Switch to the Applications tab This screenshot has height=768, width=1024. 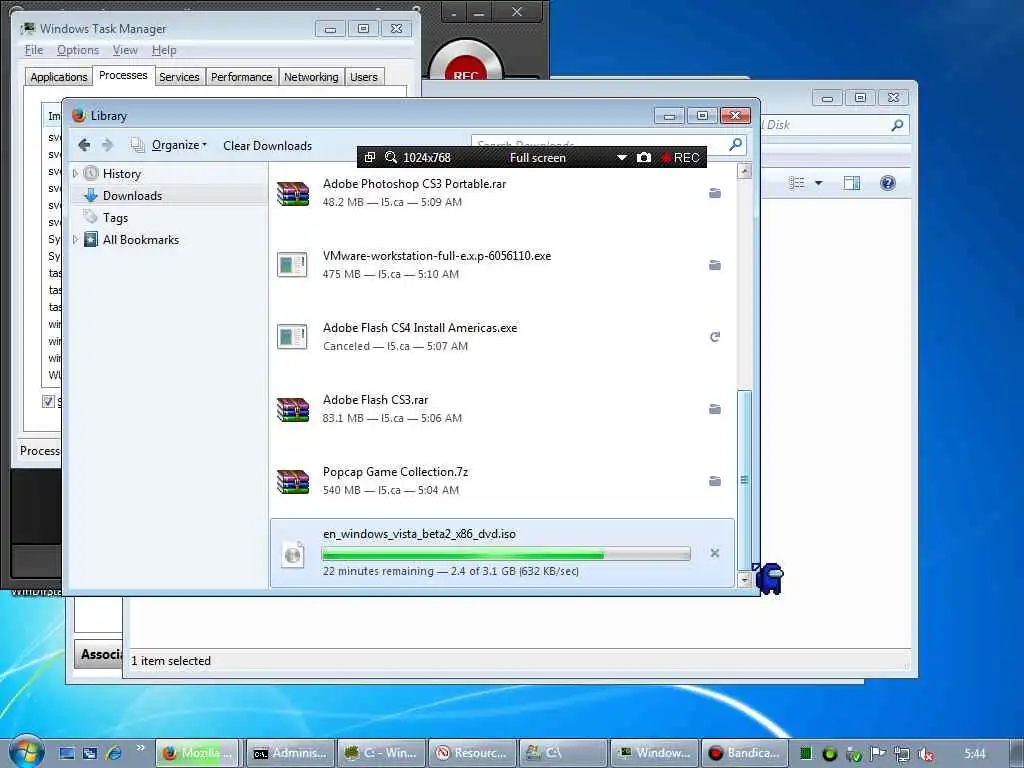(x=59, y=76)
